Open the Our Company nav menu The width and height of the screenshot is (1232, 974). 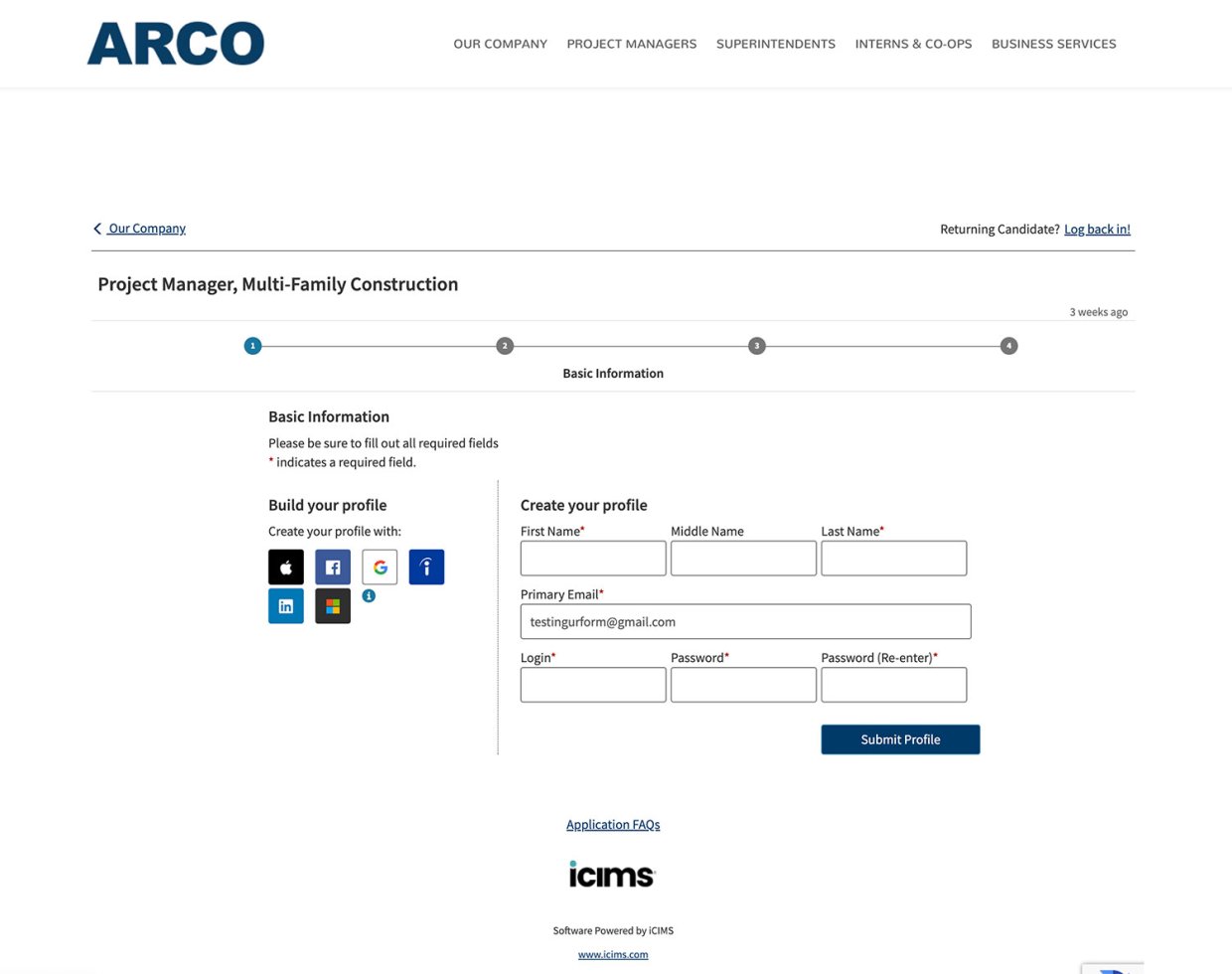click(500, 44)
